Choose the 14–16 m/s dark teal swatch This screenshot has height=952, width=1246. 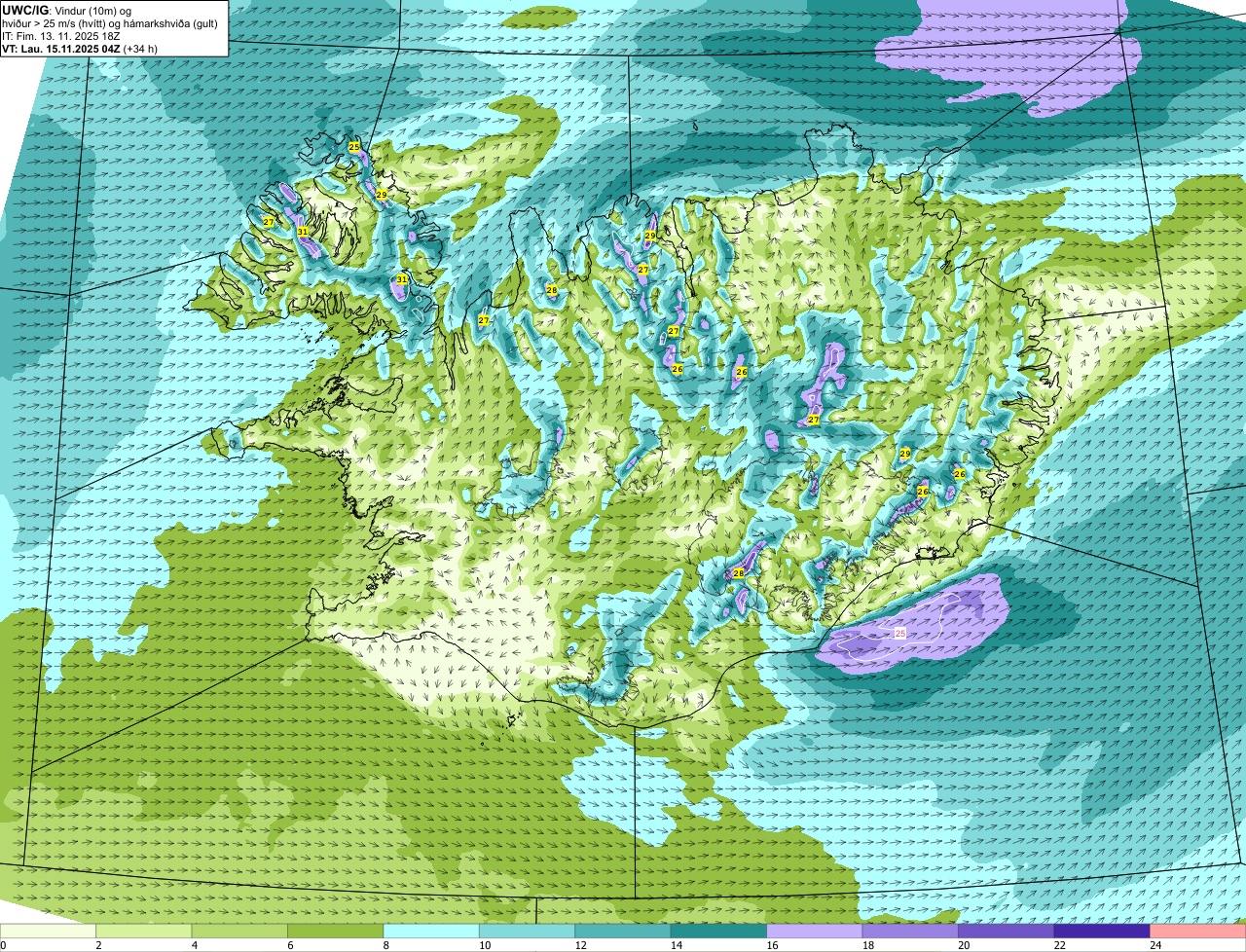pos(719,932)
